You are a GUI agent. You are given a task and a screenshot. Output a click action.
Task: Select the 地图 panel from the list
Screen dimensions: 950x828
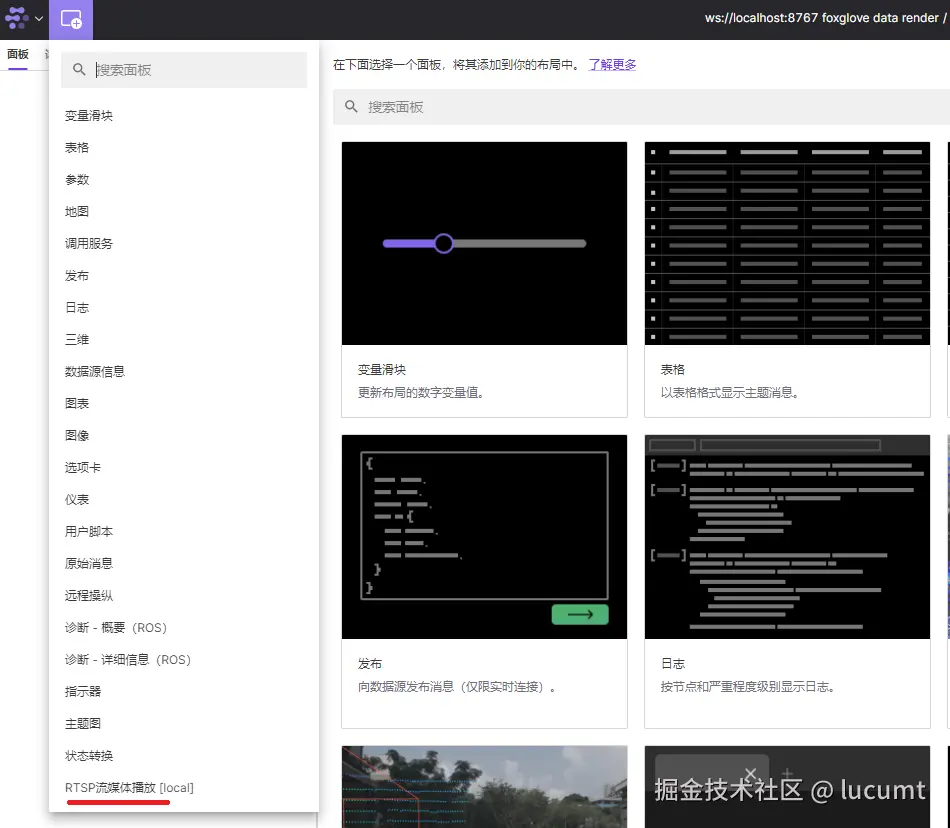click(78, 211)
